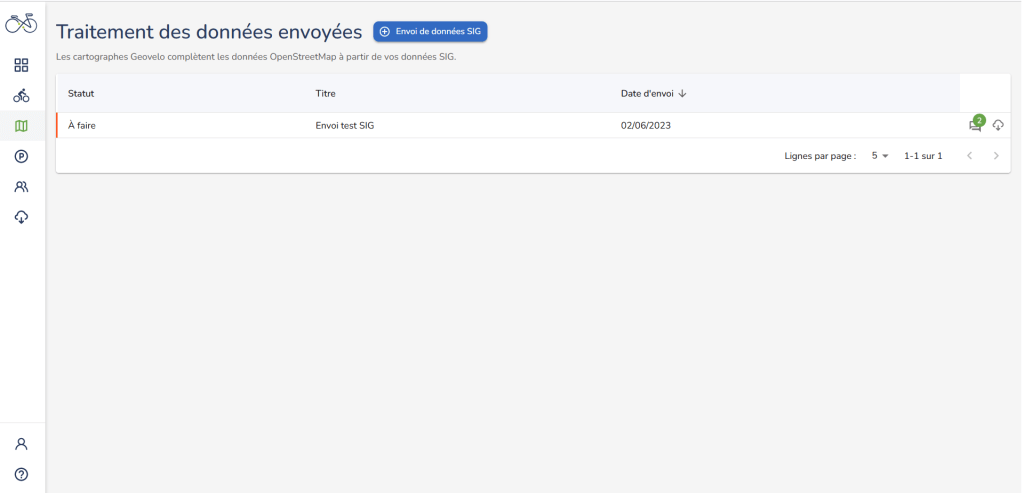
Task: Click the À faire status cell
Action: tap(82, 125)
